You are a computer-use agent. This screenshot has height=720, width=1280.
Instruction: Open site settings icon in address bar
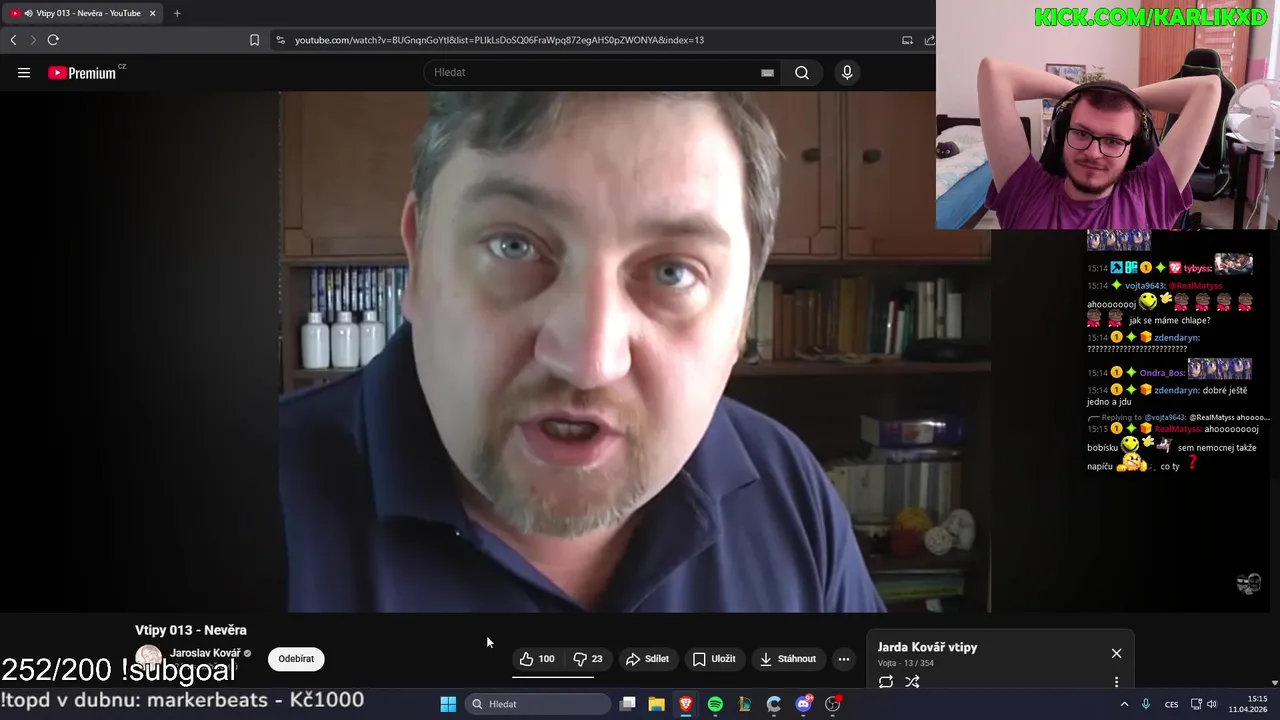click(x=280, y=40)
